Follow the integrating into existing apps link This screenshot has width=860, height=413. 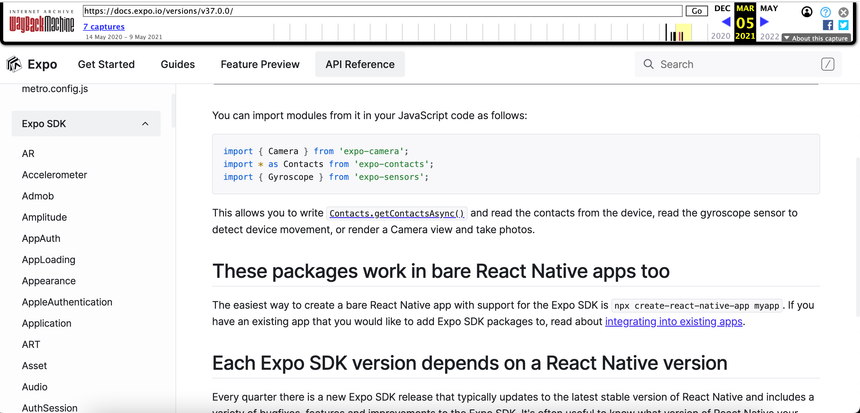click(x=674, y=322)
